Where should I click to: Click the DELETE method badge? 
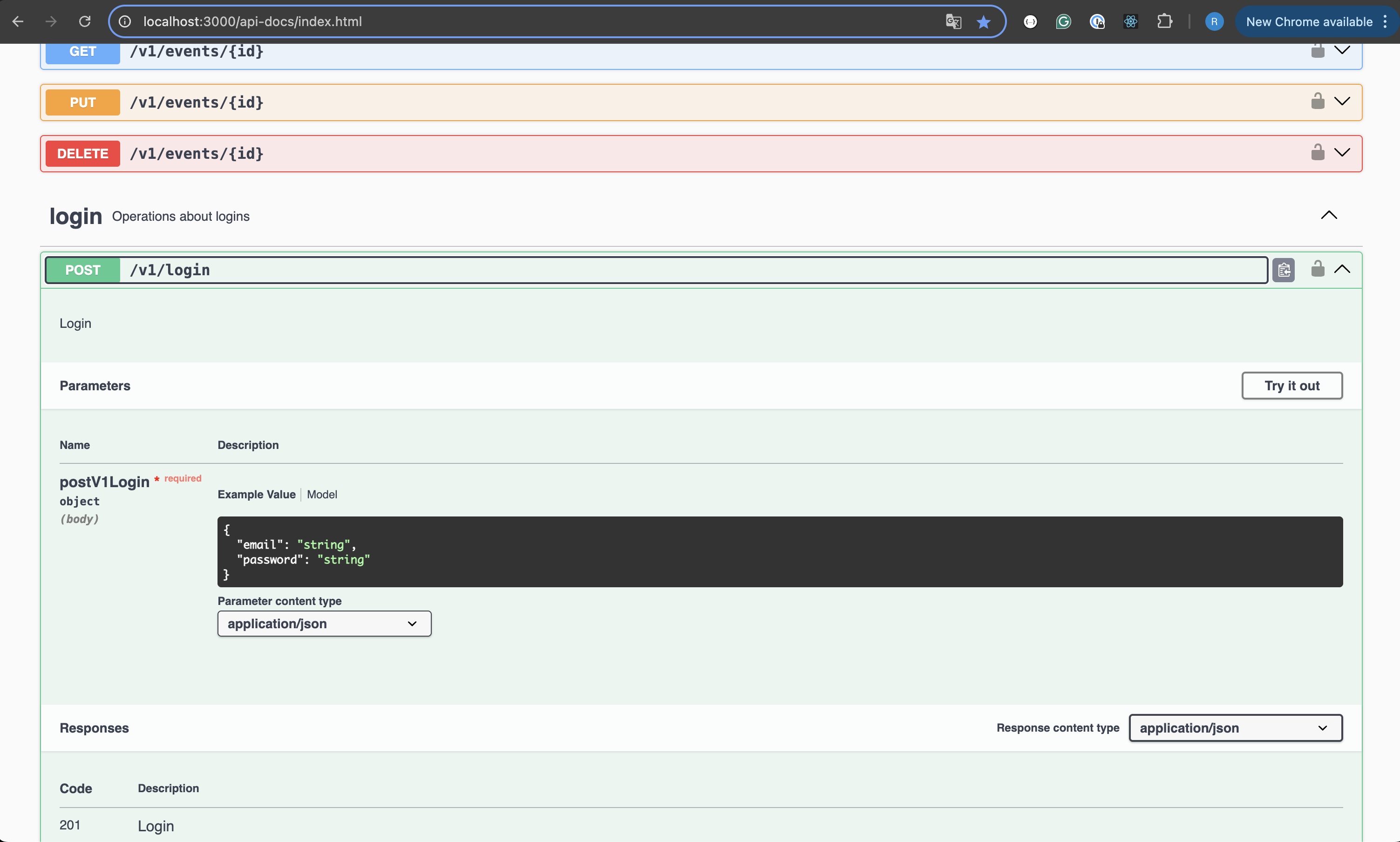tap(83, 153)
